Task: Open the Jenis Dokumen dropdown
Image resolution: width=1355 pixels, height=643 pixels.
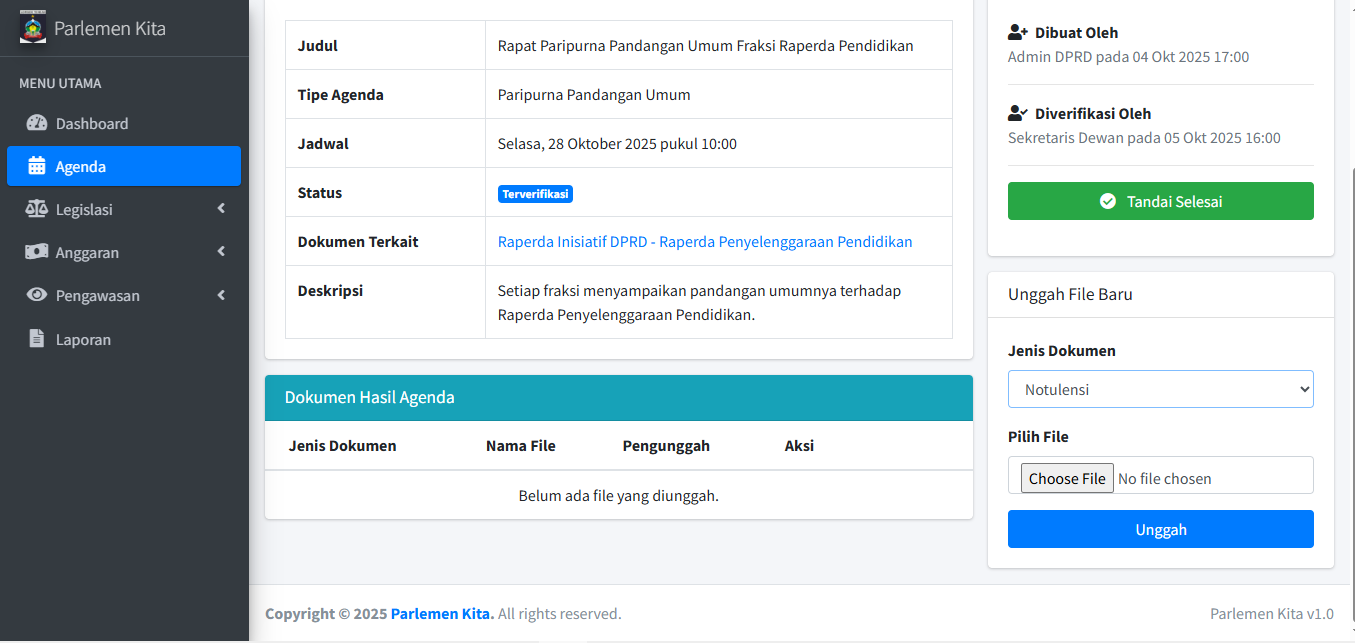Action: pos(1160,390)
